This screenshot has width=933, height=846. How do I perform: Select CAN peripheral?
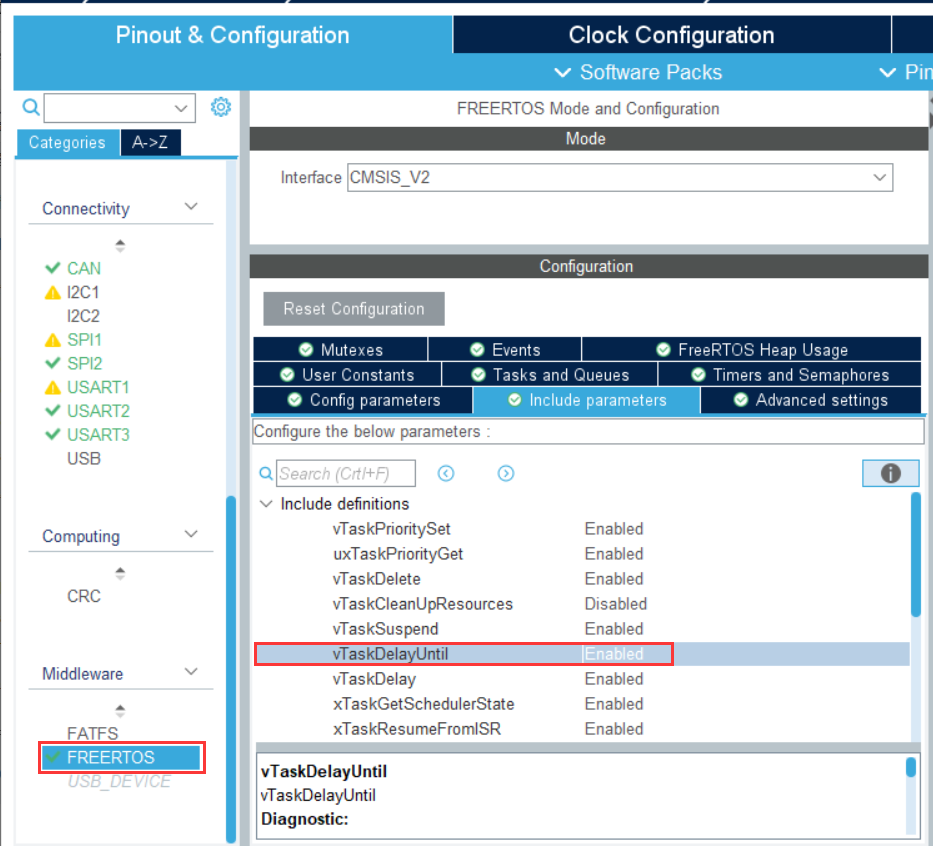click(x=84, y=268)
